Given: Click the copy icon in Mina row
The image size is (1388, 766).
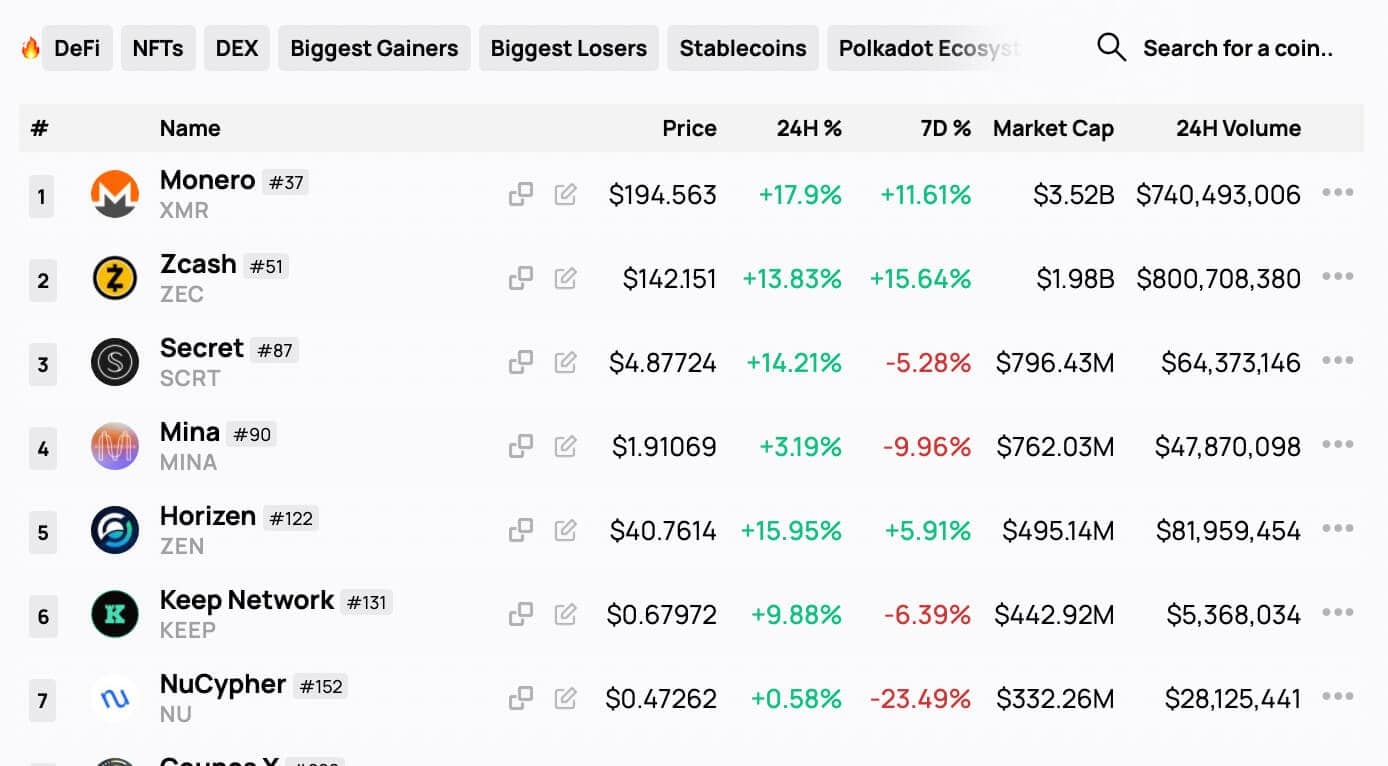Looking at the screenshot, I should pyautogui.click(x=520, y=446).
